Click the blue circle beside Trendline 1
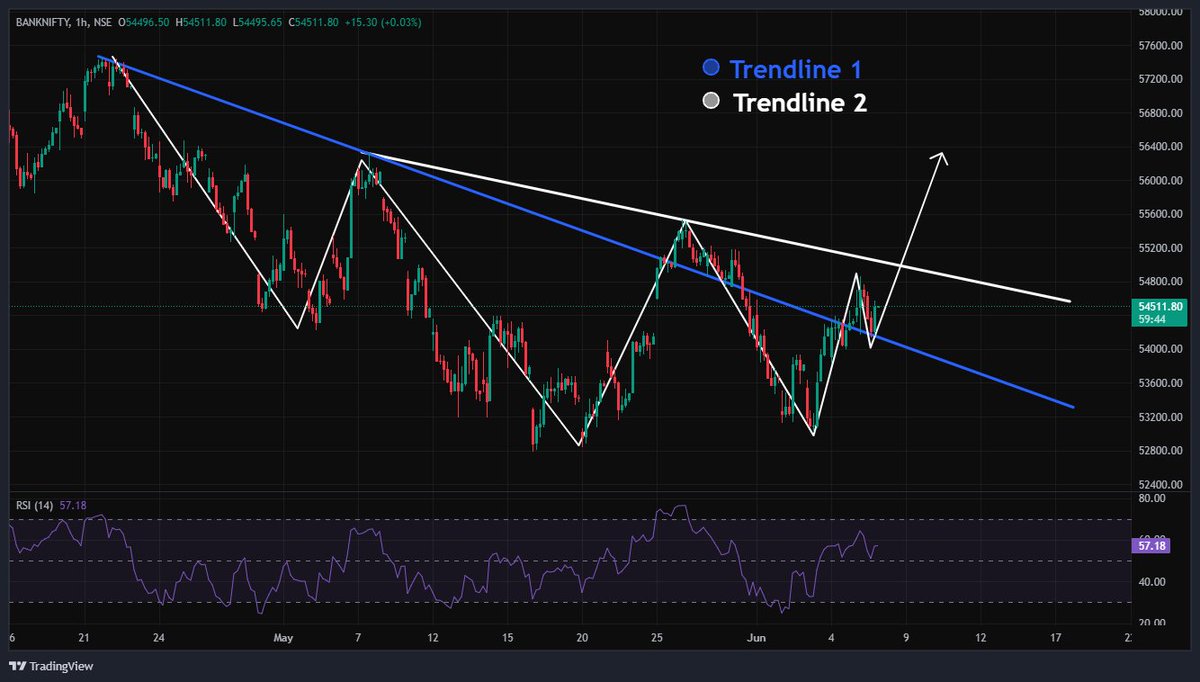Screen dimensions: 1200x682 711,69
